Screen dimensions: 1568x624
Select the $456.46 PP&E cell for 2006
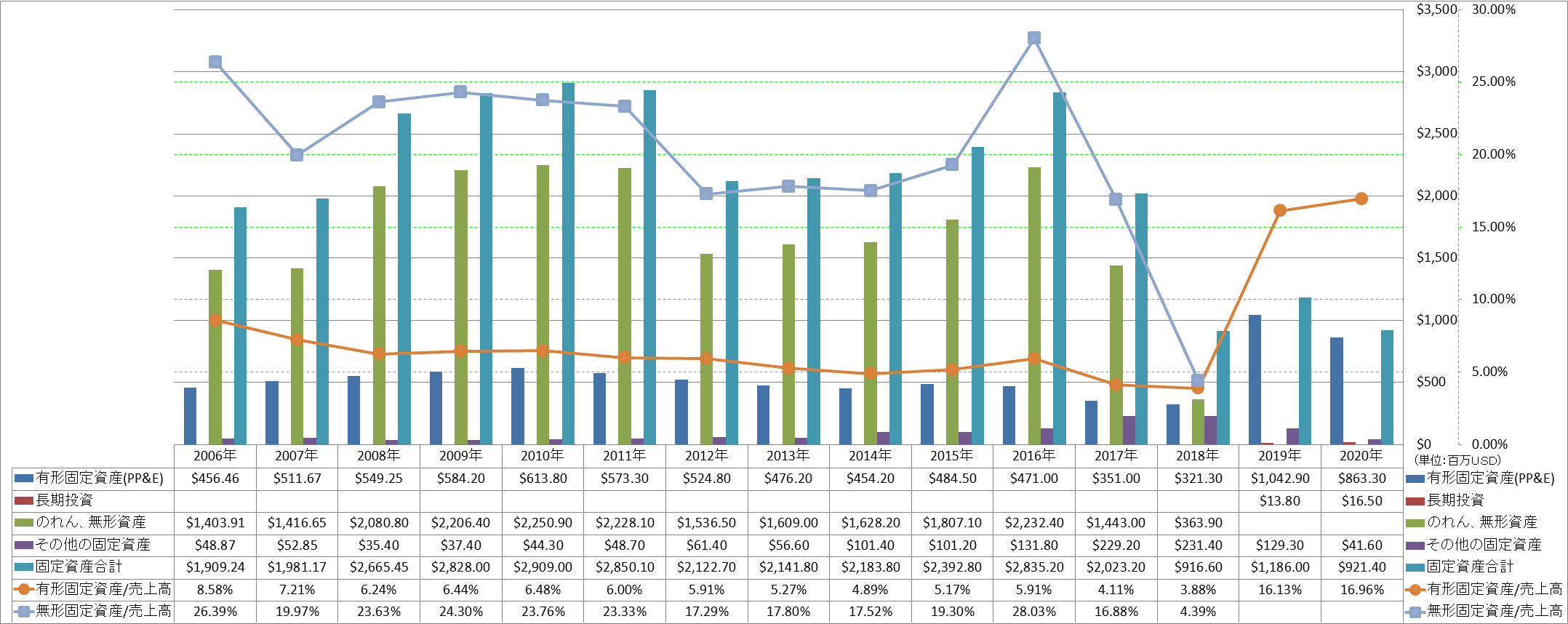[x=215, y=479]
